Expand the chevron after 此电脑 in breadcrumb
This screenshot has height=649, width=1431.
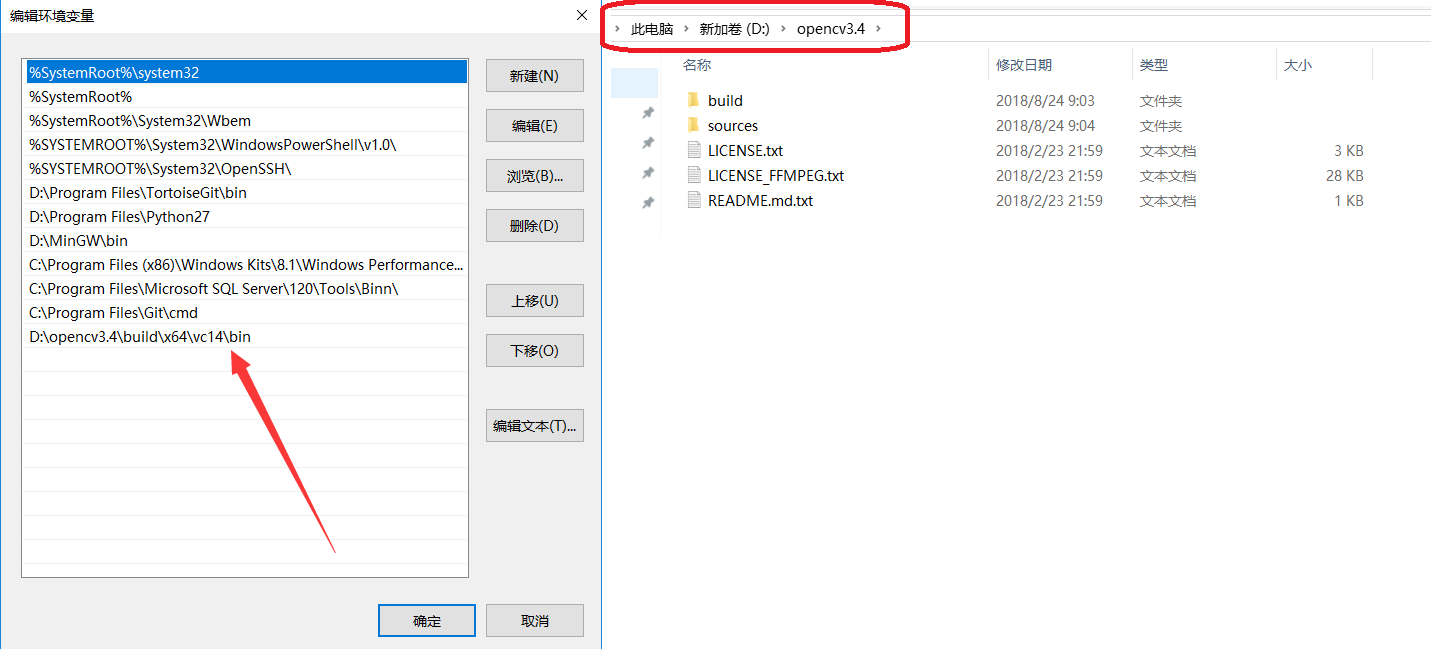[686, 29]
